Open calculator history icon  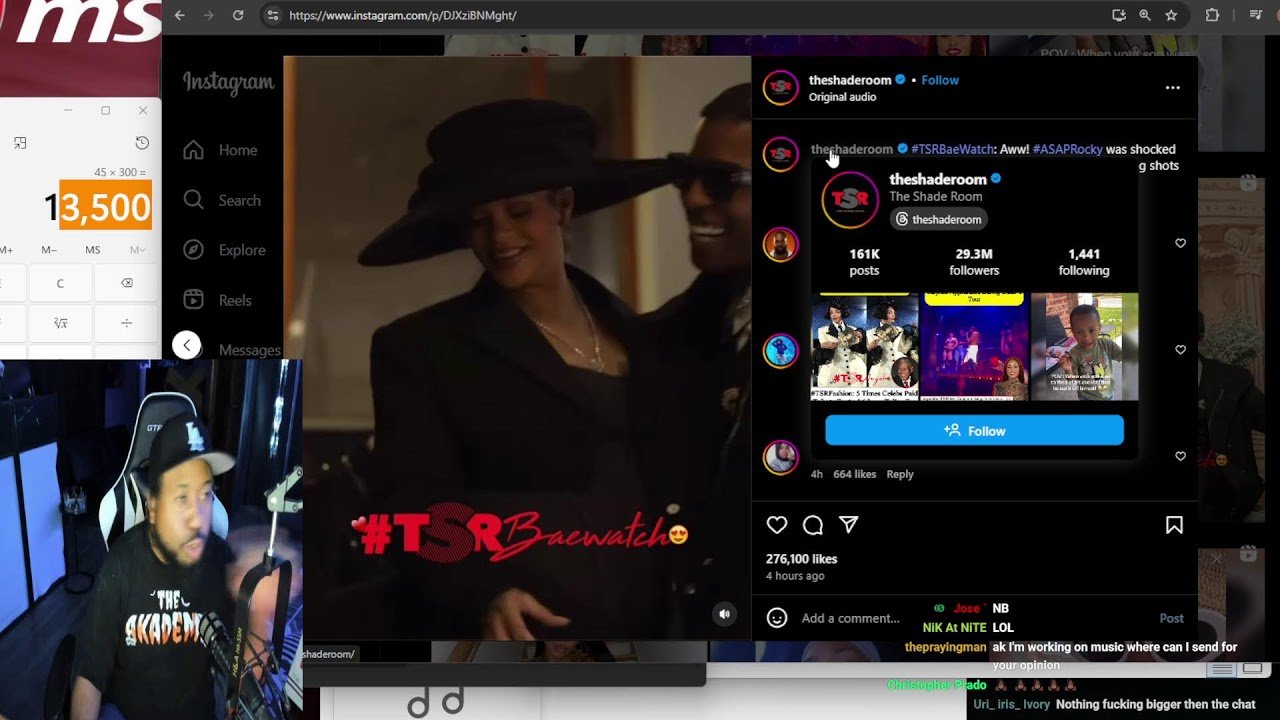142,143
